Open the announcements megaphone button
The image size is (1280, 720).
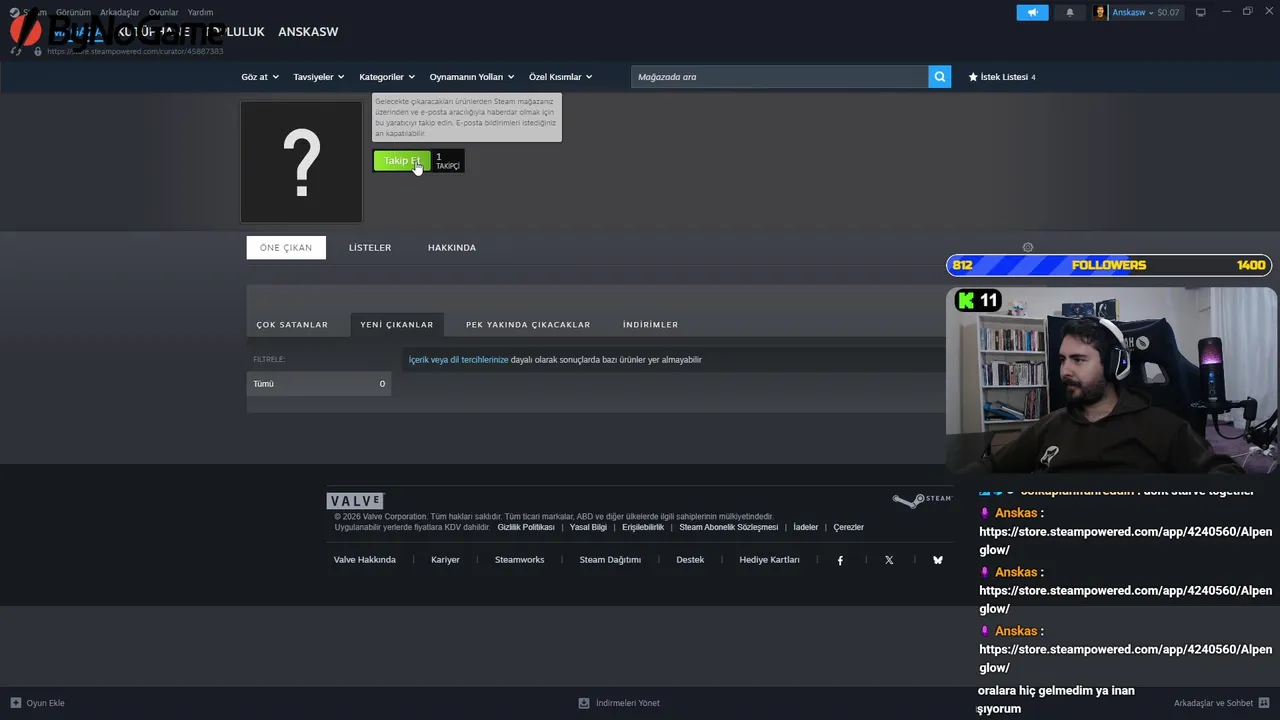coord(1032,12)
